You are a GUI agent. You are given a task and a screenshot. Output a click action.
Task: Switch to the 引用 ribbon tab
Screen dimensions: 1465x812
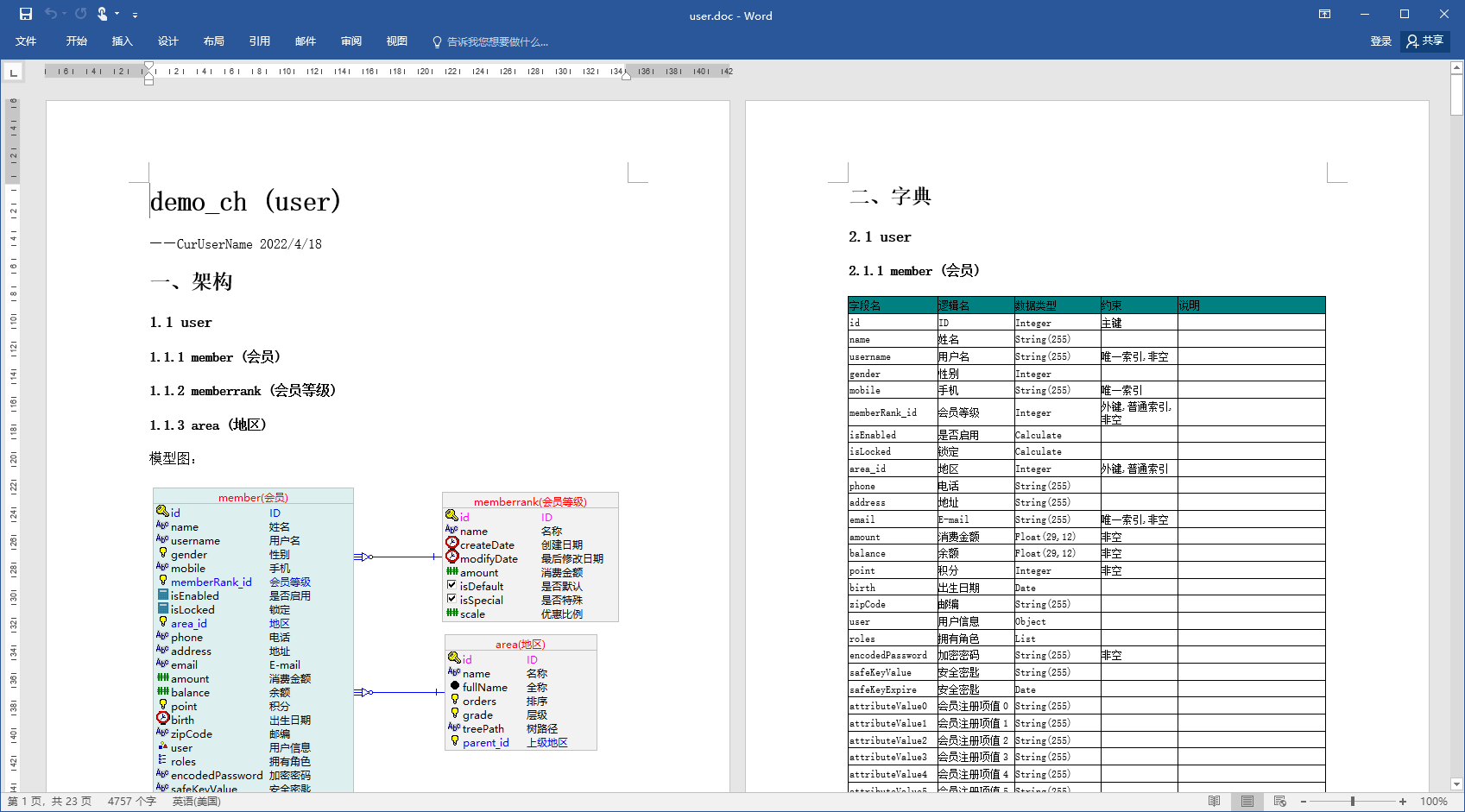260,41
